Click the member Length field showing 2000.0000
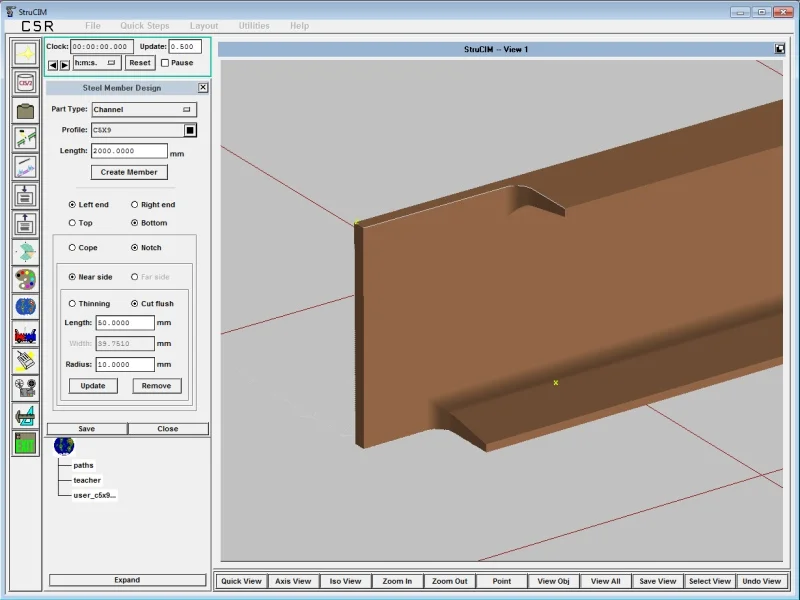 [x=129, y=151]
